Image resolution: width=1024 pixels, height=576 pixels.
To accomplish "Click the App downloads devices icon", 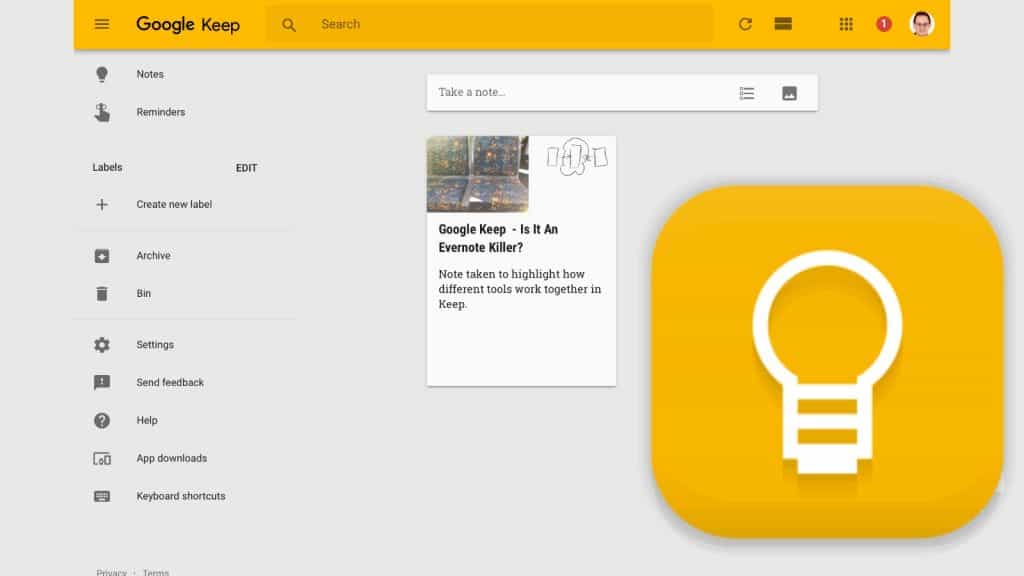I will click(102, 458).
